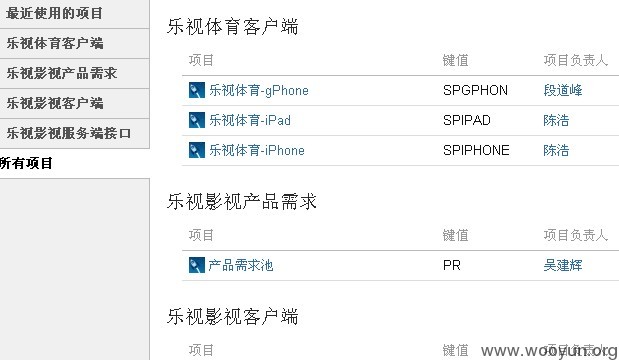Open 乐视影视服务端接口 sidebar tab

(x=74, y=133)
